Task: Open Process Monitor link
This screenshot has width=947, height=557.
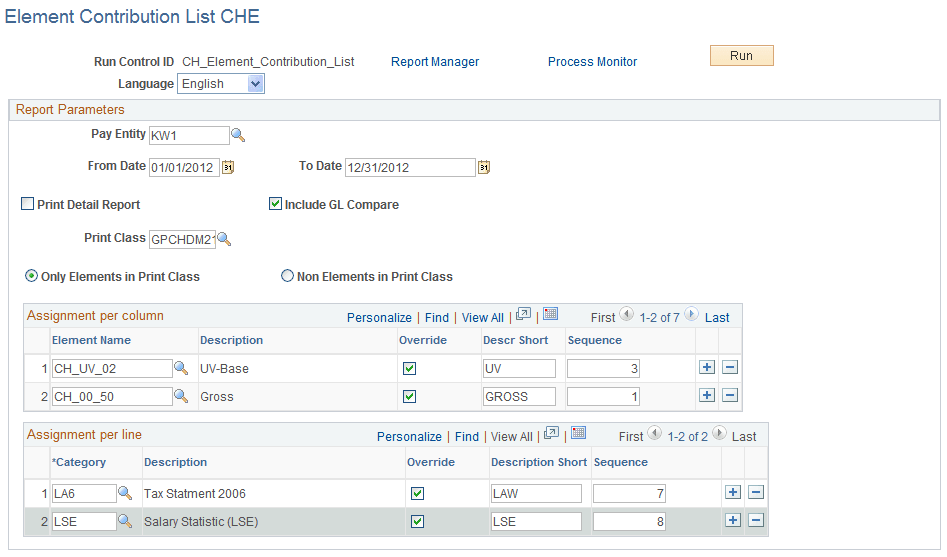Action: 592,62
